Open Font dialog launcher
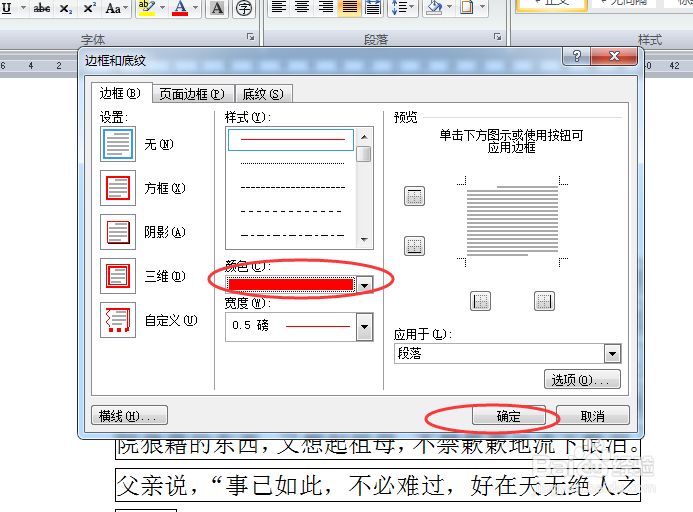This screenshot has width=693, height=512. [x=251, y=37]
